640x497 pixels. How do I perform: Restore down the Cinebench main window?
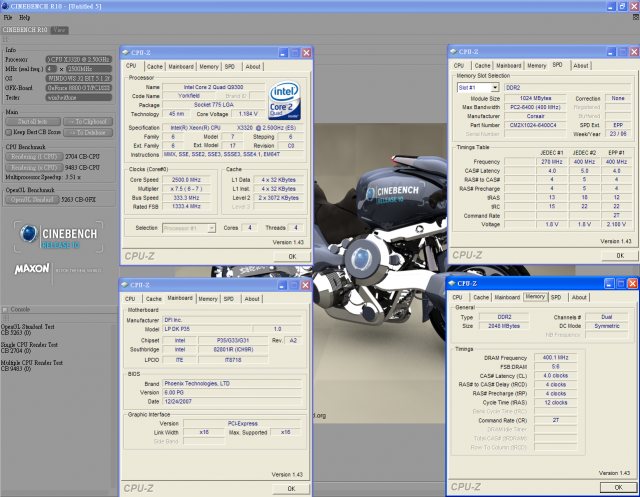pos(622,7)
